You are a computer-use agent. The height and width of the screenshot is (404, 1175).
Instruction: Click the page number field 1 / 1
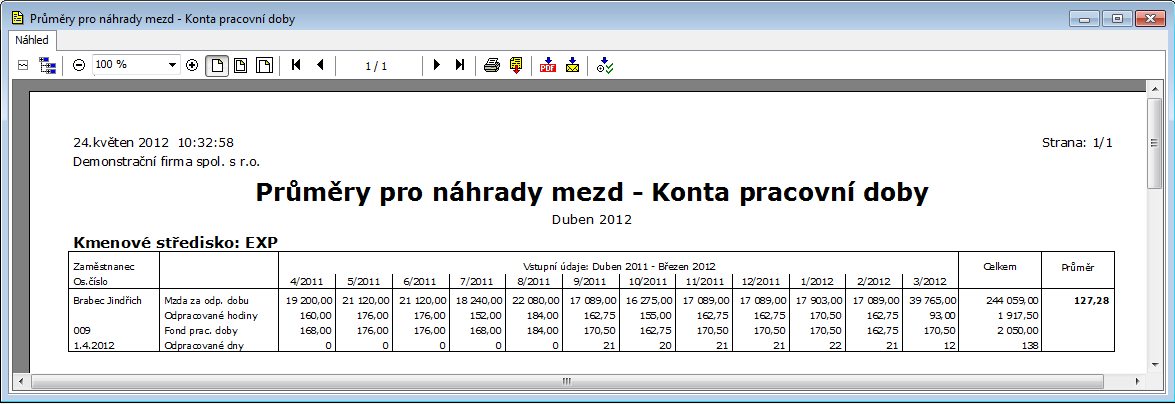click(376, 66)
